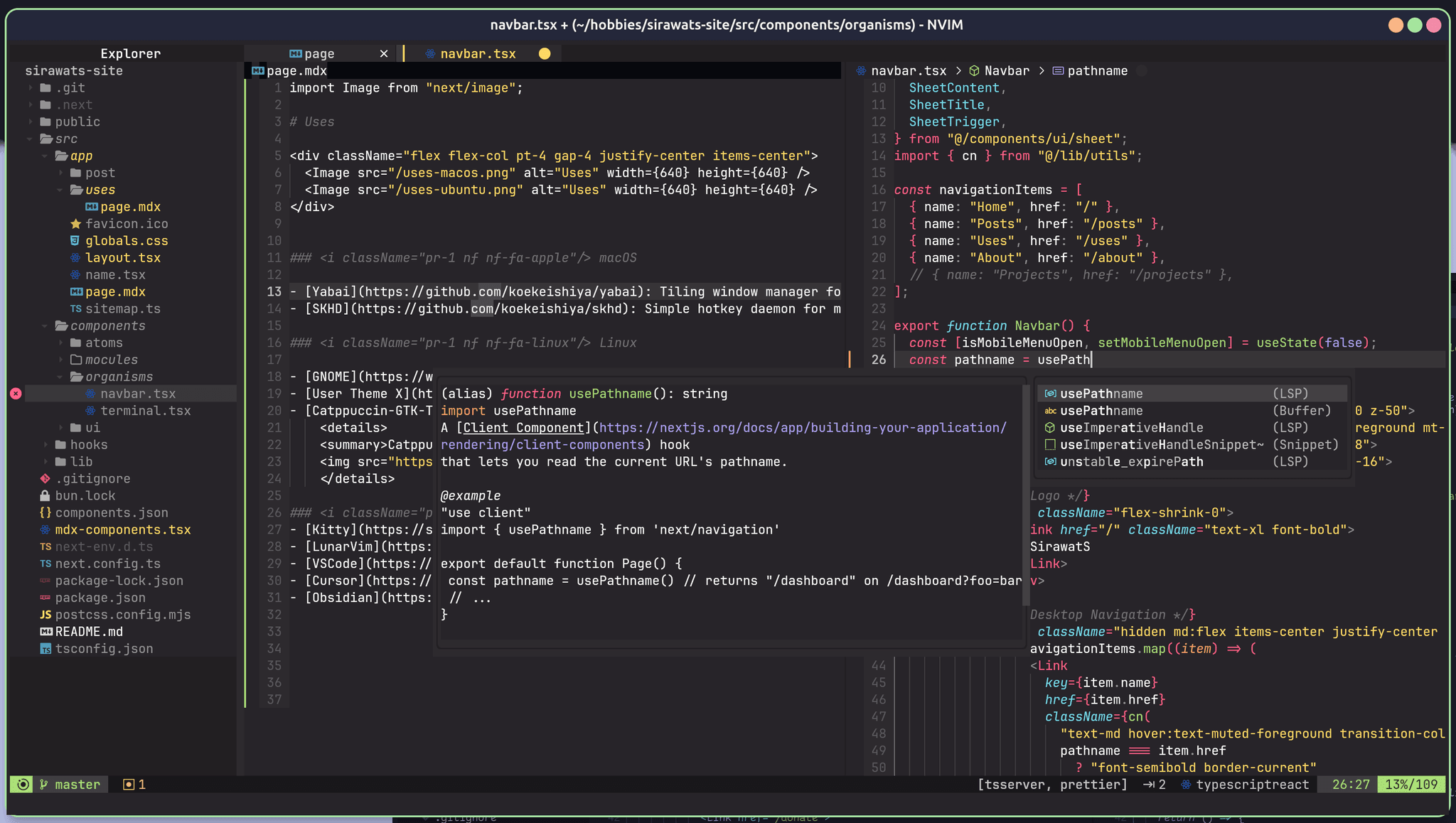This screenshot has height=823, width=1456.
Task: Choose useImperativeHandle completion entry
Action: point(1192,428)
